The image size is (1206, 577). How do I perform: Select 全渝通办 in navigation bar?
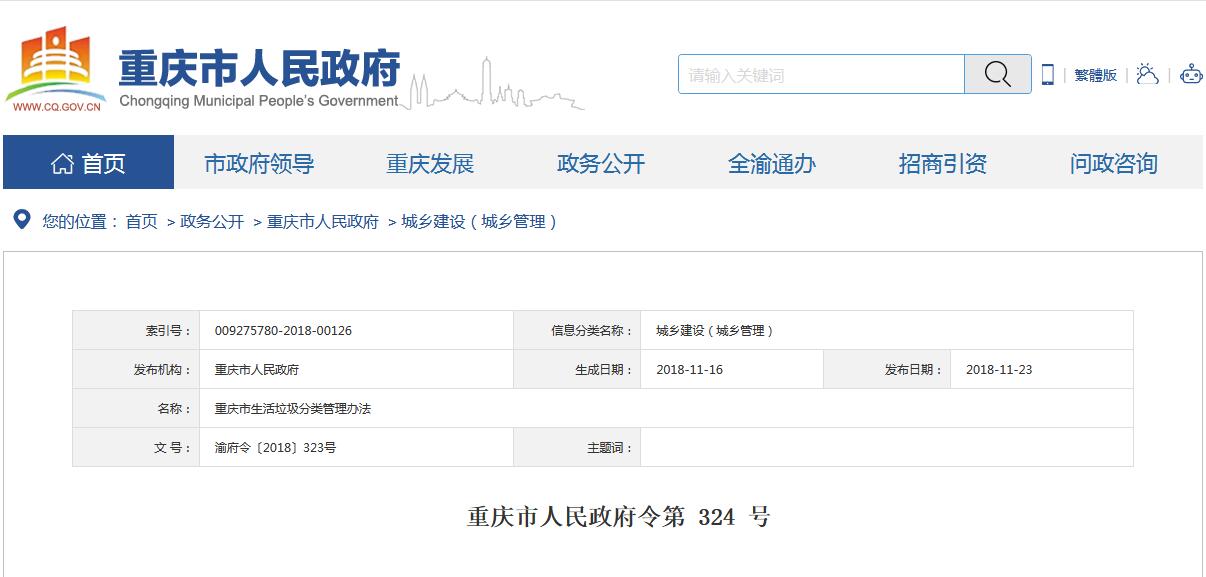[x=772, y=163]
